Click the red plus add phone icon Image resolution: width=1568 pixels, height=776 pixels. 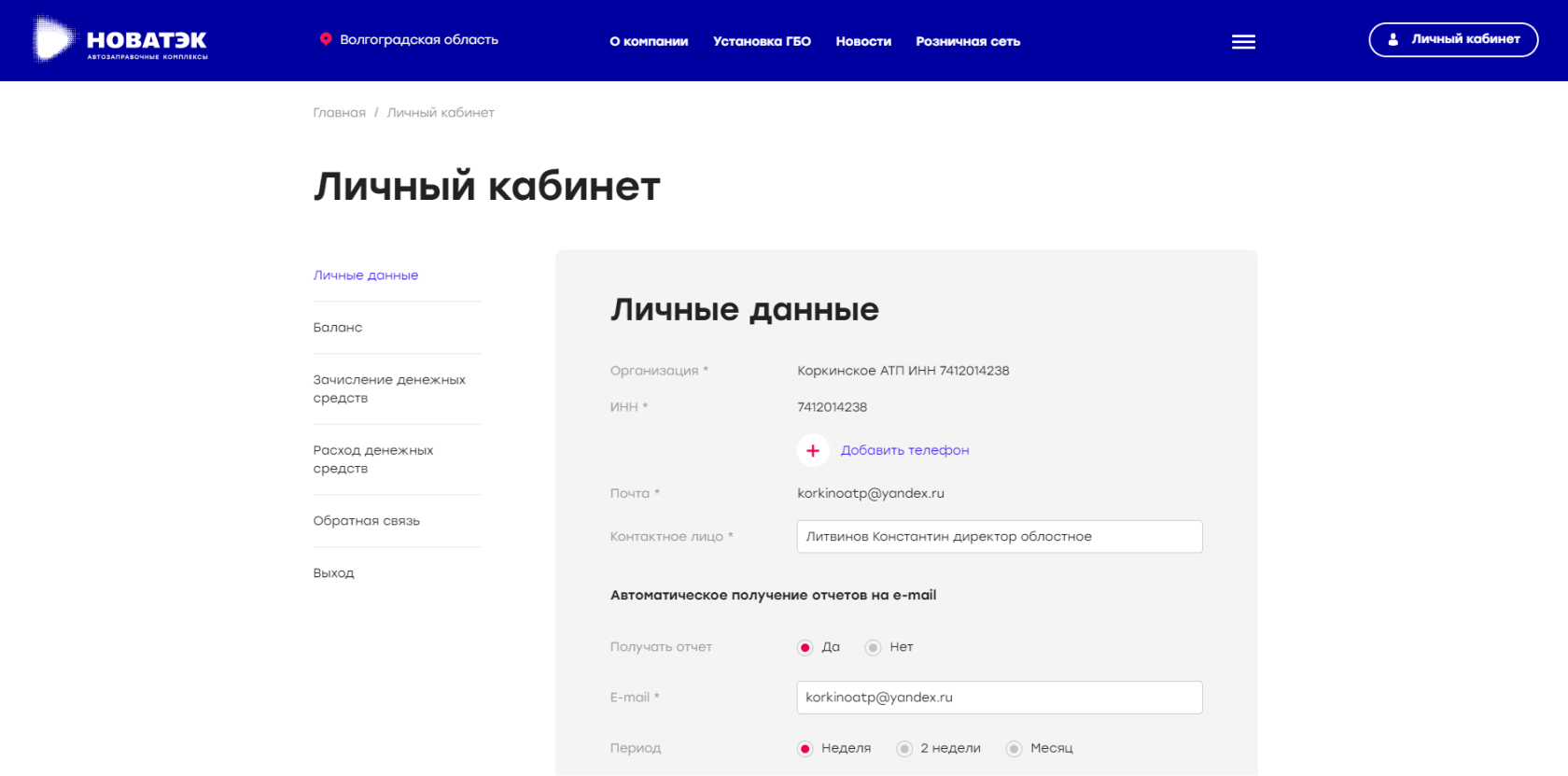(x=813, y=450)
